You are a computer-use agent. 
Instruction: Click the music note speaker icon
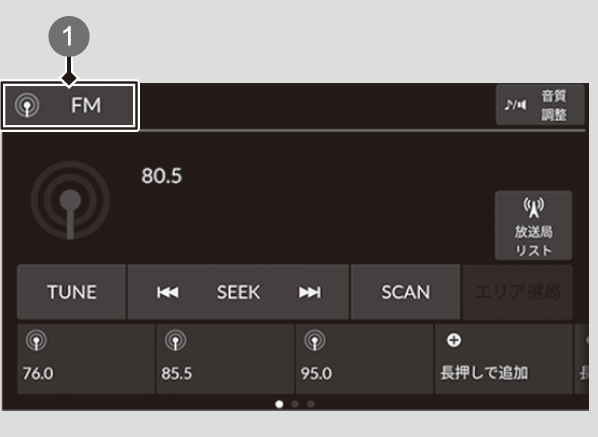point(515,104)
